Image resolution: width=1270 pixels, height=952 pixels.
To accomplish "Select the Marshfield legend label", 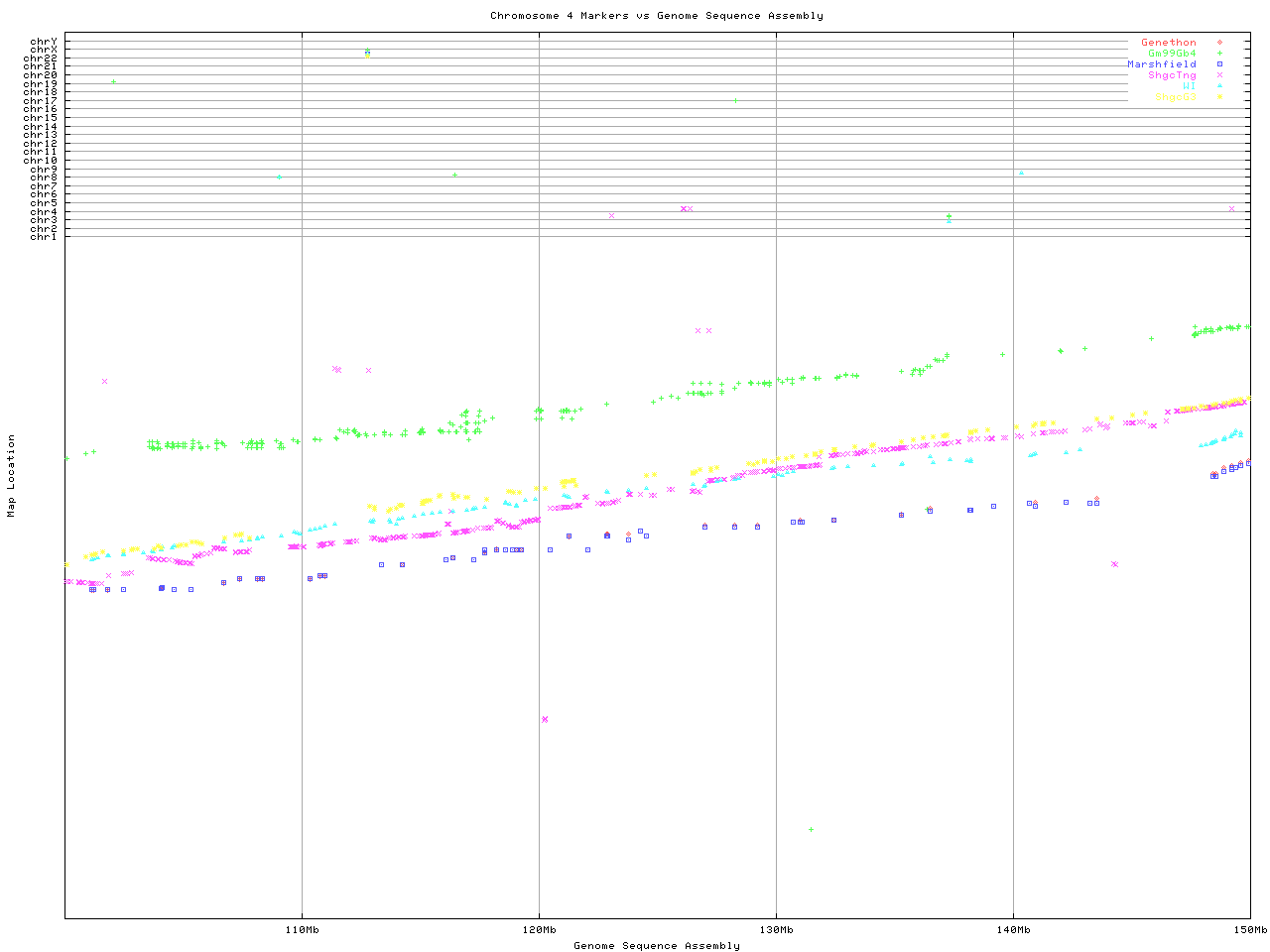I will (x=1161, y=64).
